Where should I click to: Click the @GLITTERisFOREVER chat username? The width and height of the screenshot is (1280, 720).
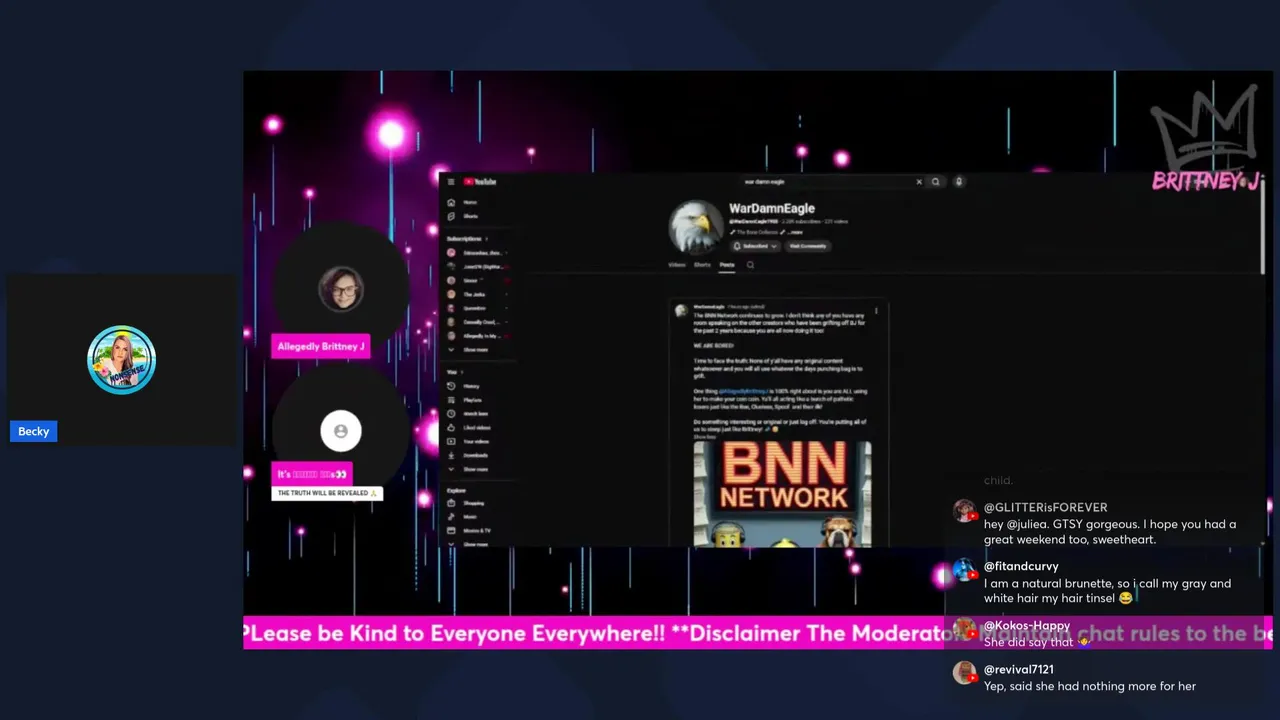(x=1046, y=508)
